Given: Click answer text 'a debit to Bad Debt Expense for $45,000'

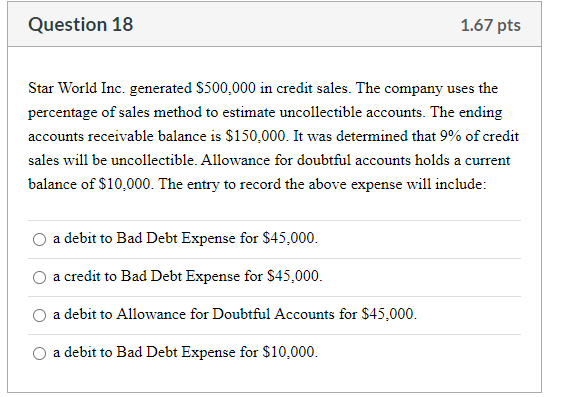Looking at the screenshot, I should [x=185, y=238].
